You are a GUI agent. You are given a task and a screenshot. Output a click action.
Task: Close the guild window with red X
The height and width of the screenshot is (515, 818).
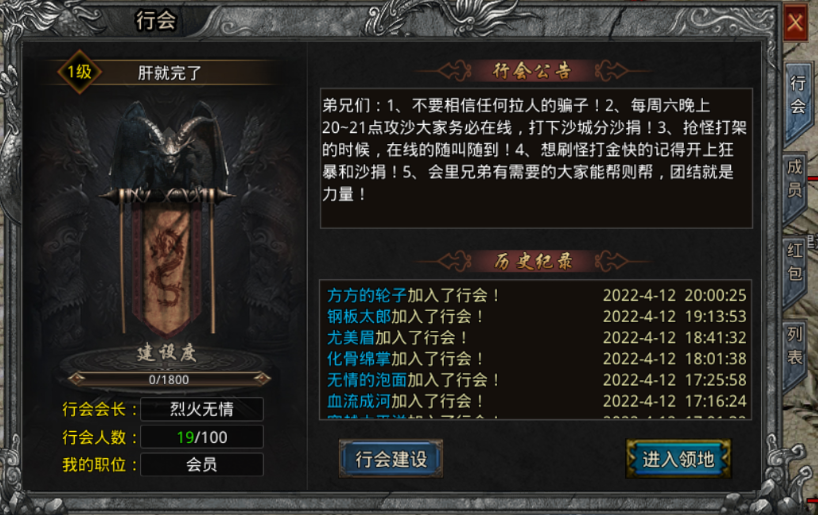[795, 23]
